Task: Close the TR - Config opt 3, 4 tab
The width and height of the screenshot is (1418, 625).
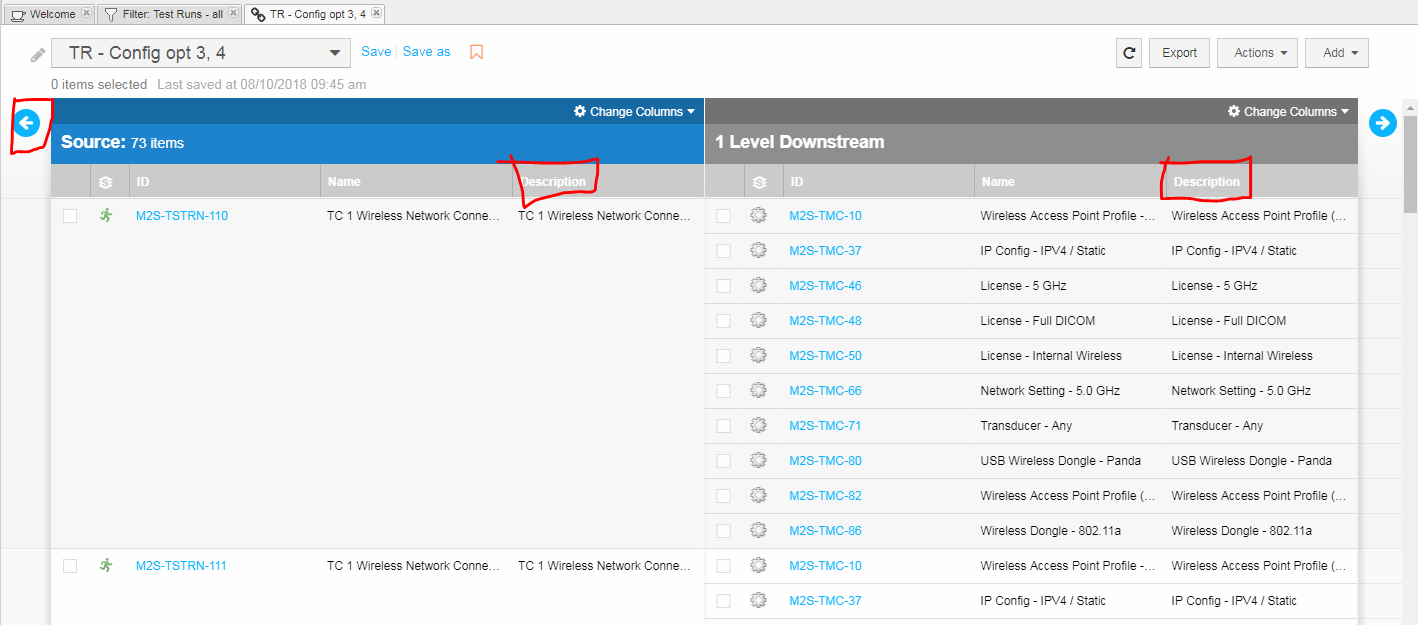Action: pyautogui.click(x=376, y=14)
